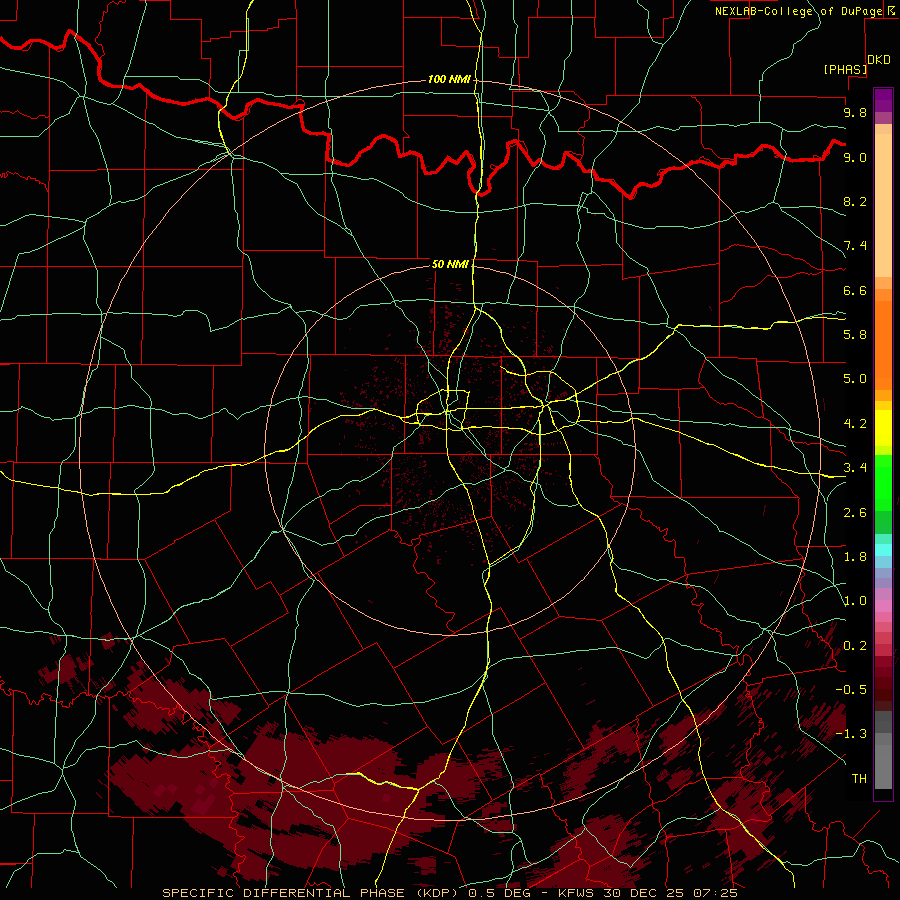Click the 0.2 scale value

click(x=855, y=646)
